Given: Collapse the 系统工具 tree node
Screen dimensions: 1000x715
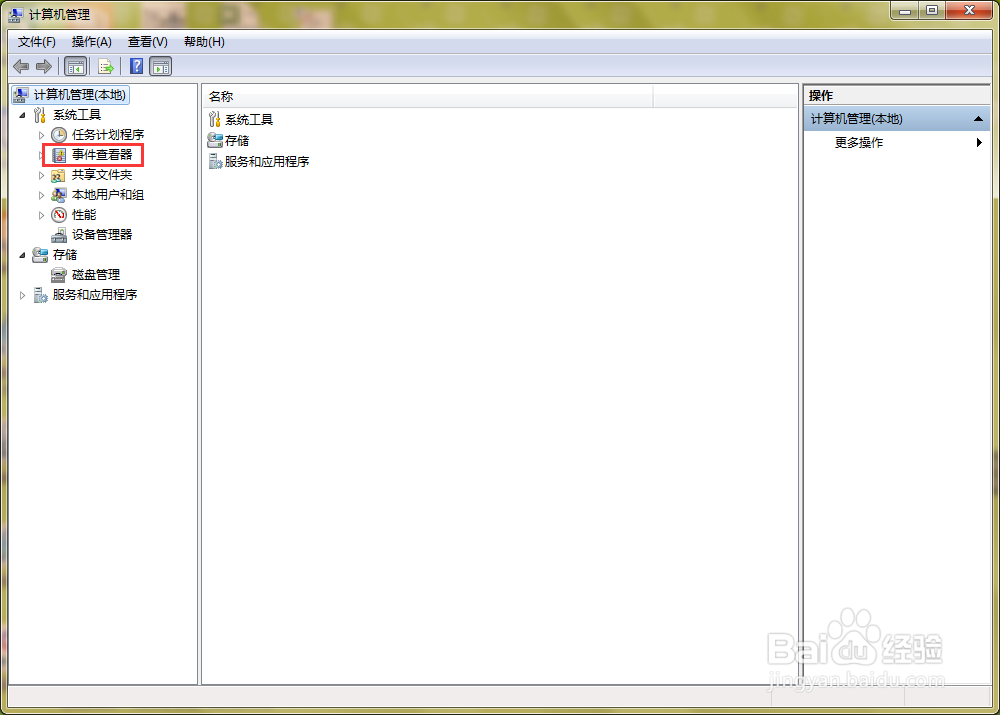Looking at the screenshot, I should [22, 115].
